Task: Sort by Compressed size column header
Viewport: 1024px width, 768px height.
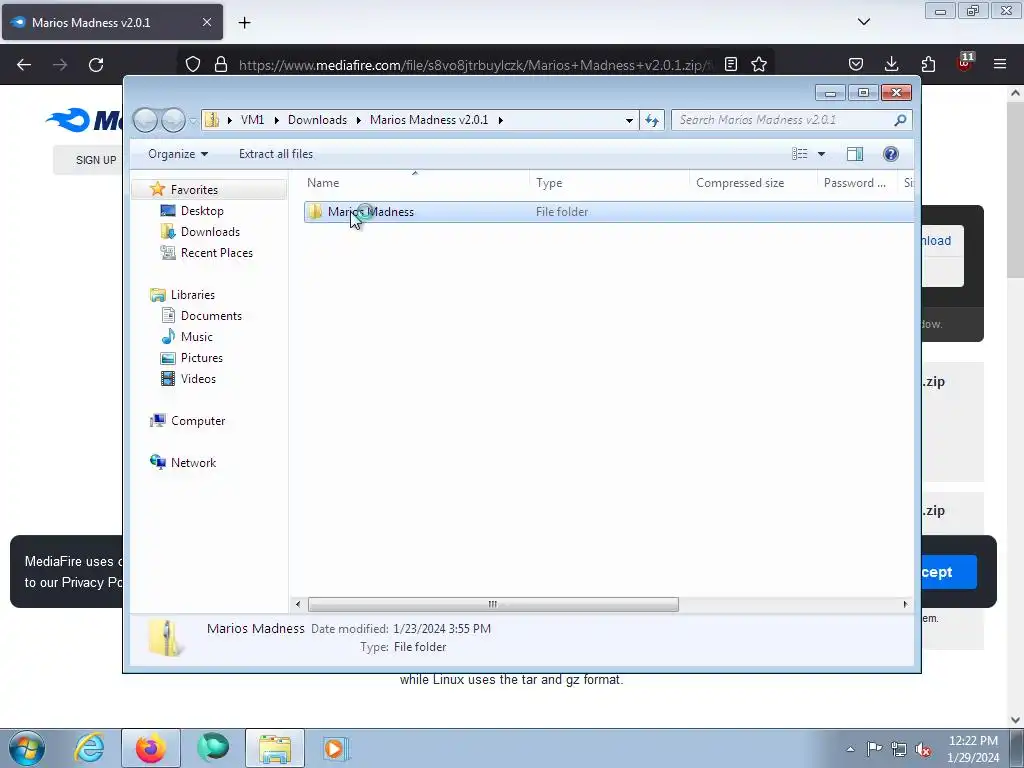Action: (754, 183)
